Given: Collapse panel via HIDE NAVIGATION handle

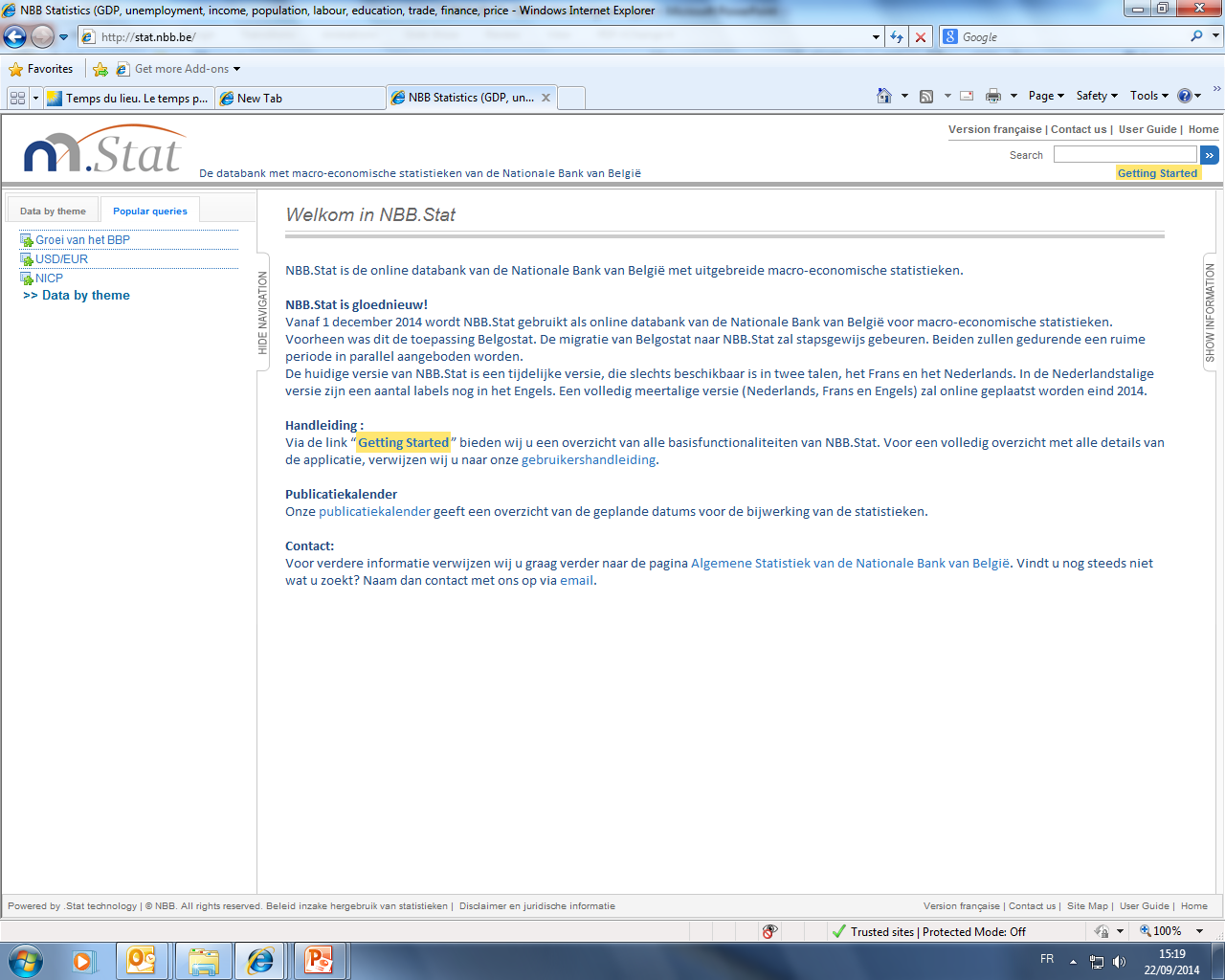Looking at the screenshot, I should 263,313.
